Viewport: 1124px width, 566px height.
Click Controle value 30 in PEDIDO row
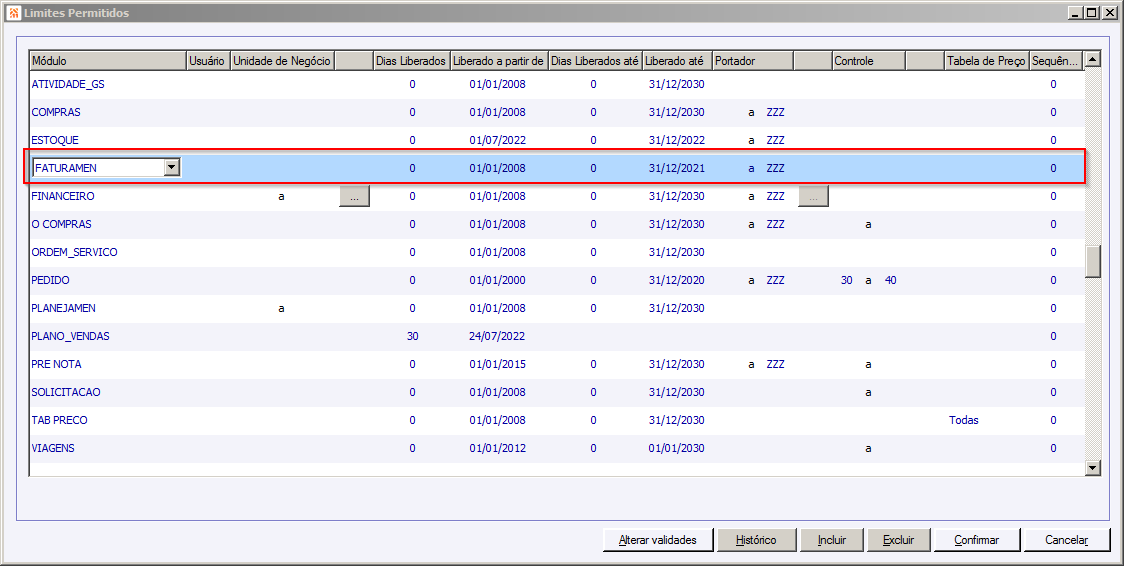pyautogui.click(x=847, y=280)
